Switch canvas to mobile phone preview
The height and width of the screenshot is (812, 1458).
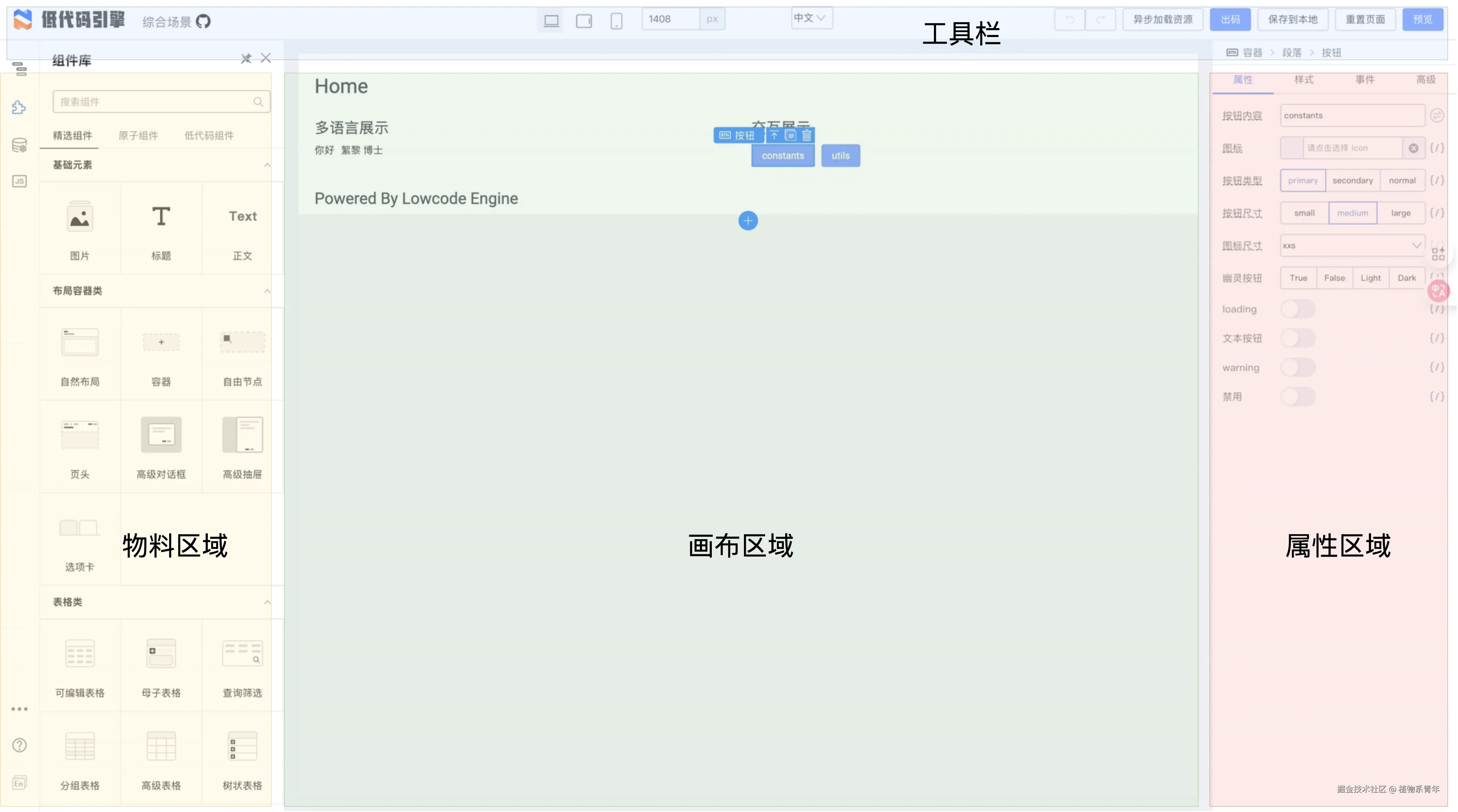point(616,21)
